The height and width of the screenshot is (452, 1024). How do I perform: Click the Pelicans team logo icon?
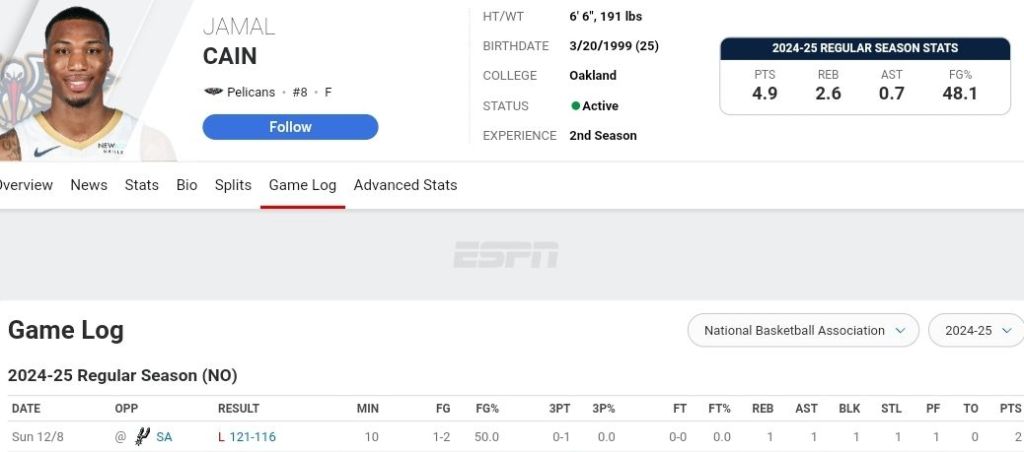(213, 92)
